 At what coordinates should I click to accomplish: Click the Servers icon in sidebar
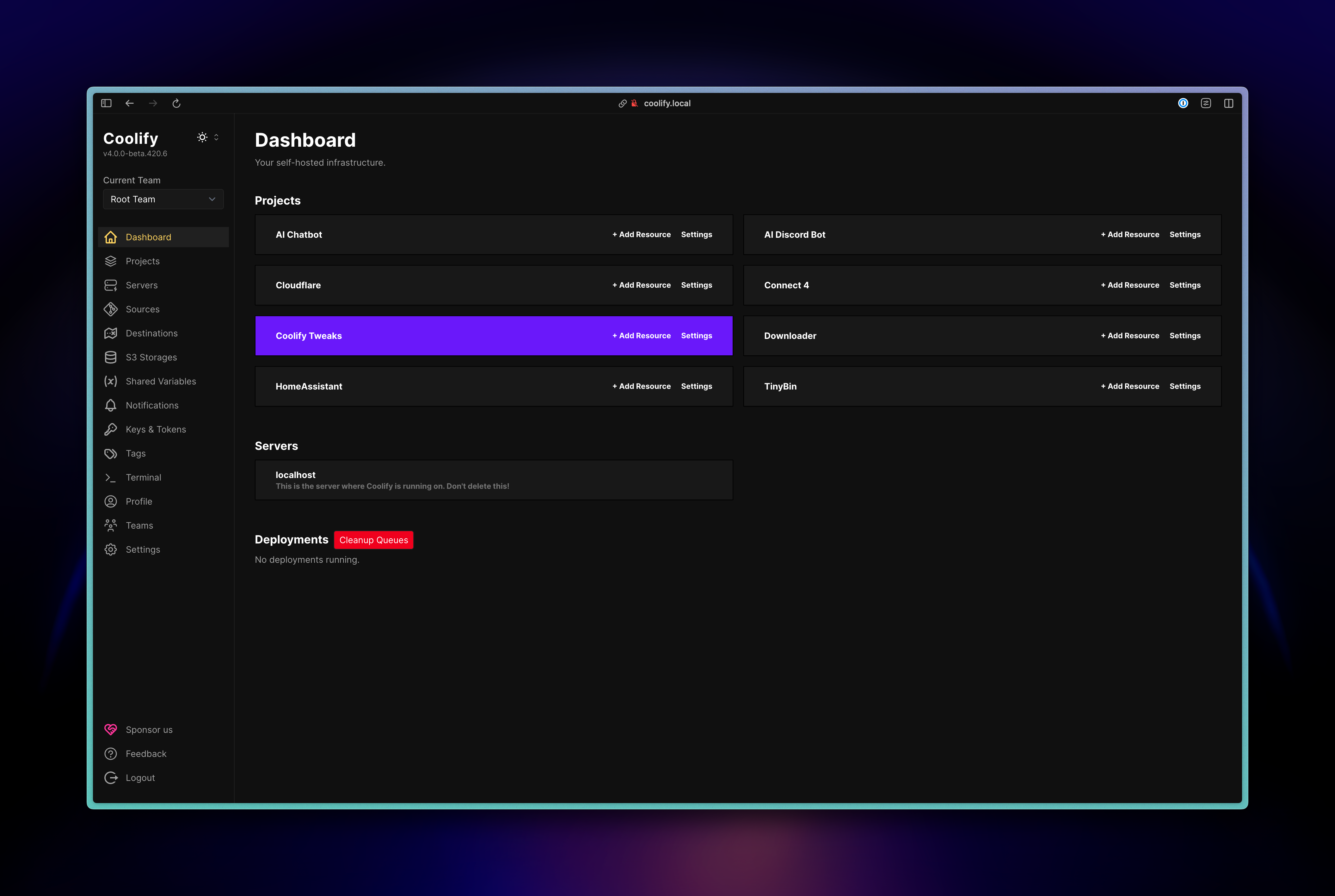(110, 285)
